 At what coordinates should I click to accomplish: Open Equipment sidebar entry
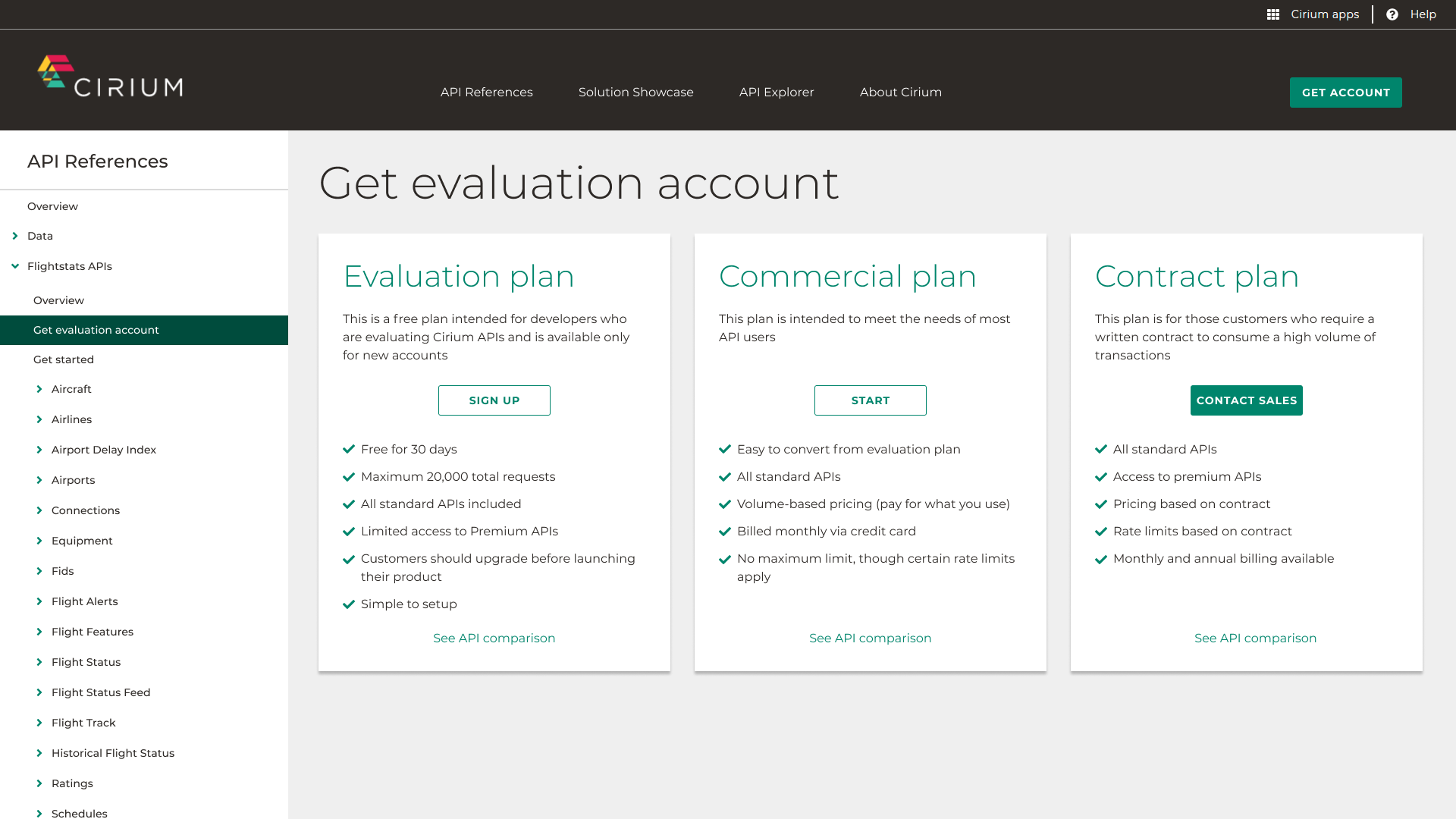click(x=82, y=541)
